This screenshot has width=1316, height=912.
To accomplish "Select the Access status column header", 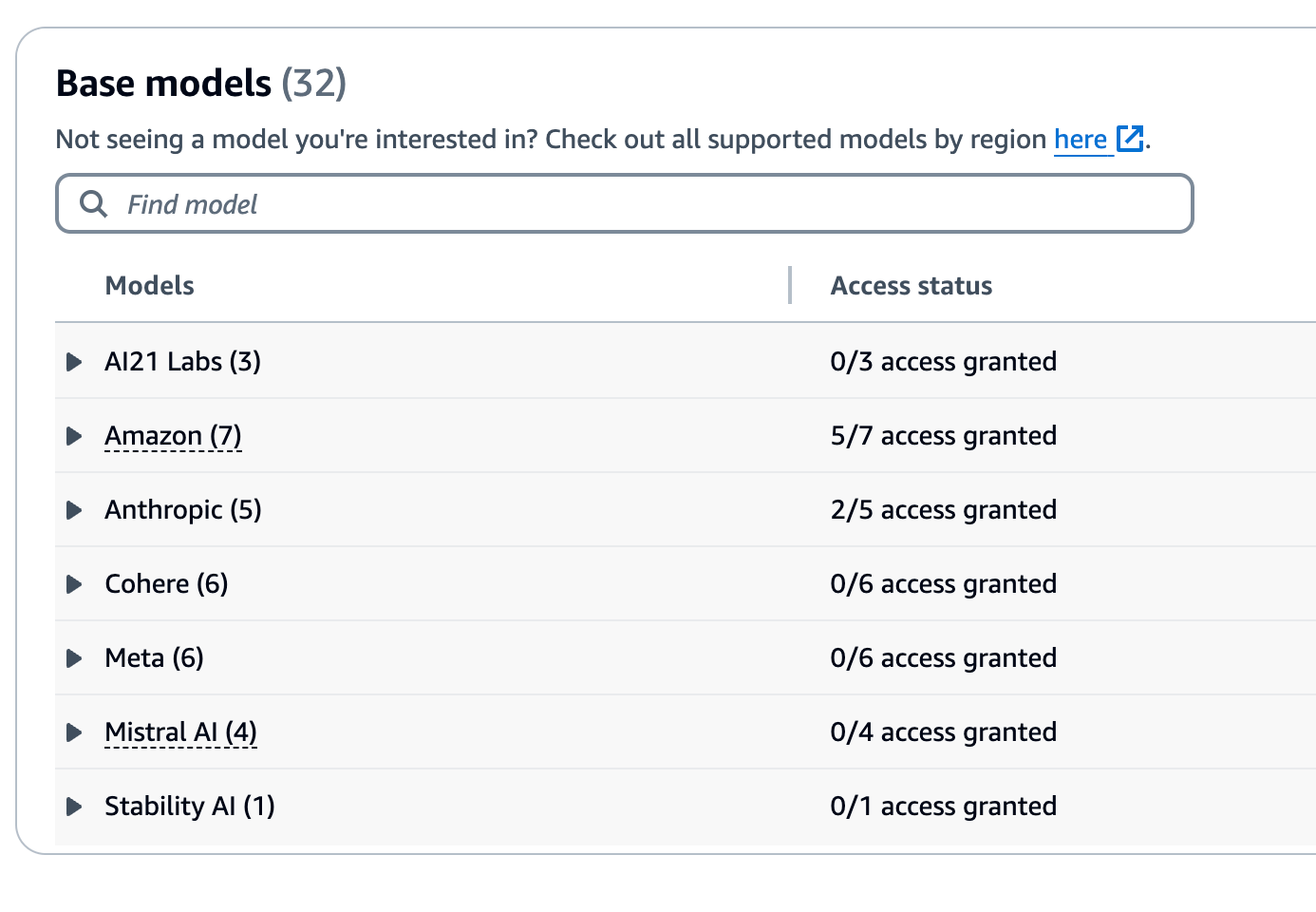I will 911,286.
